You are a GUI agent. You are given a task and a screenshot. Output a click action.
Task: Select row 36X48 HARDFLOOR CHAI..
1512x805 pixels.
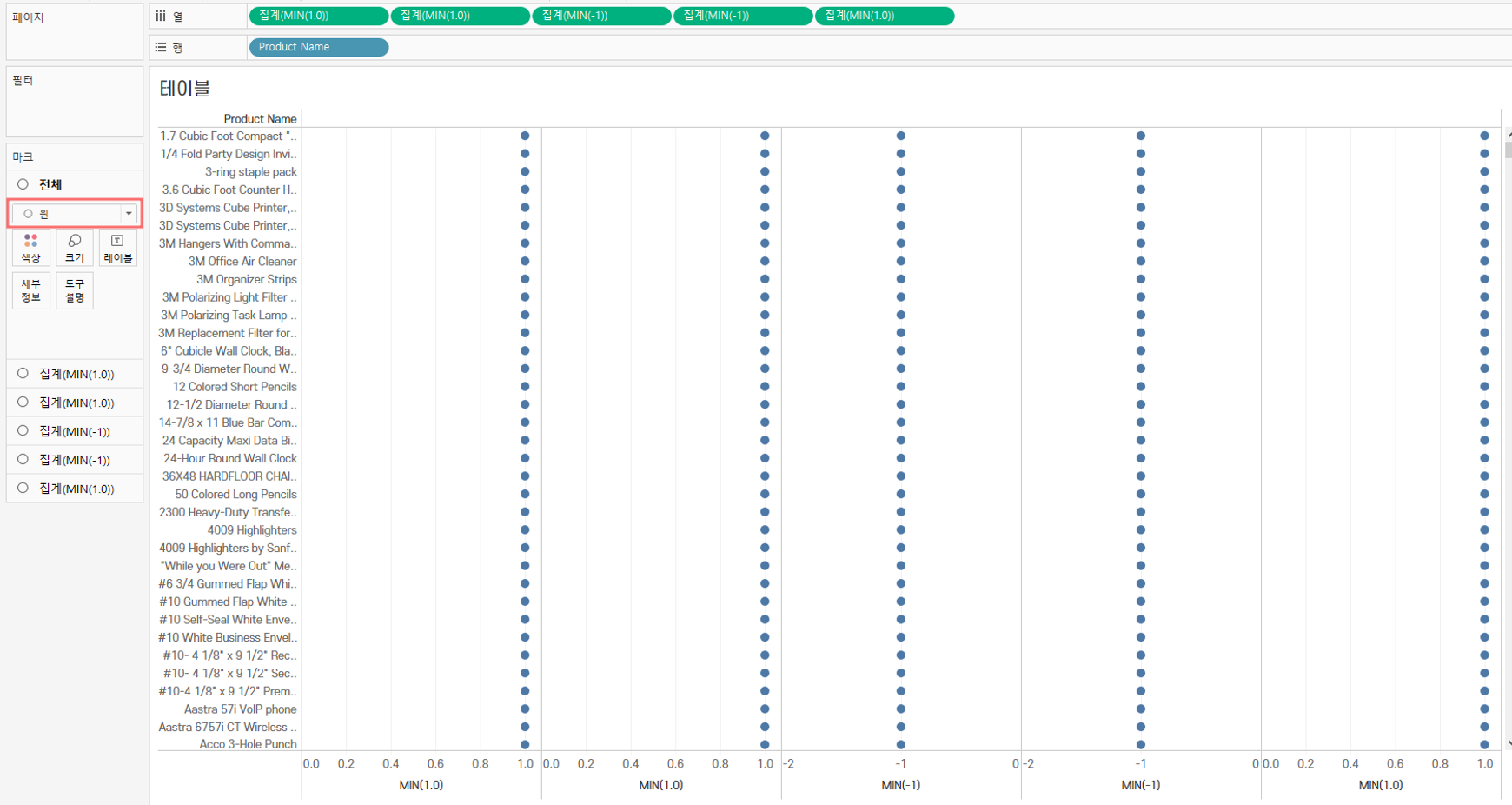(229, 476)
